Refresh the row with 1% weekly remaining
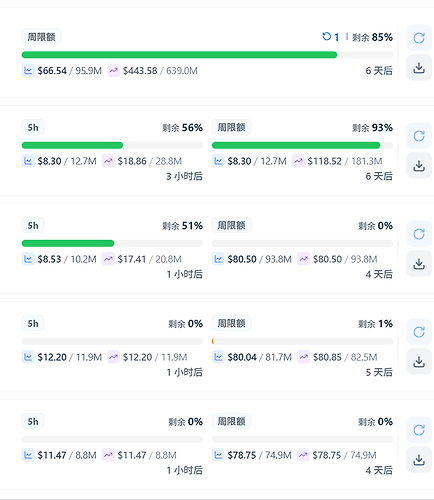The image size is (434, 500). tap(419, 332)
